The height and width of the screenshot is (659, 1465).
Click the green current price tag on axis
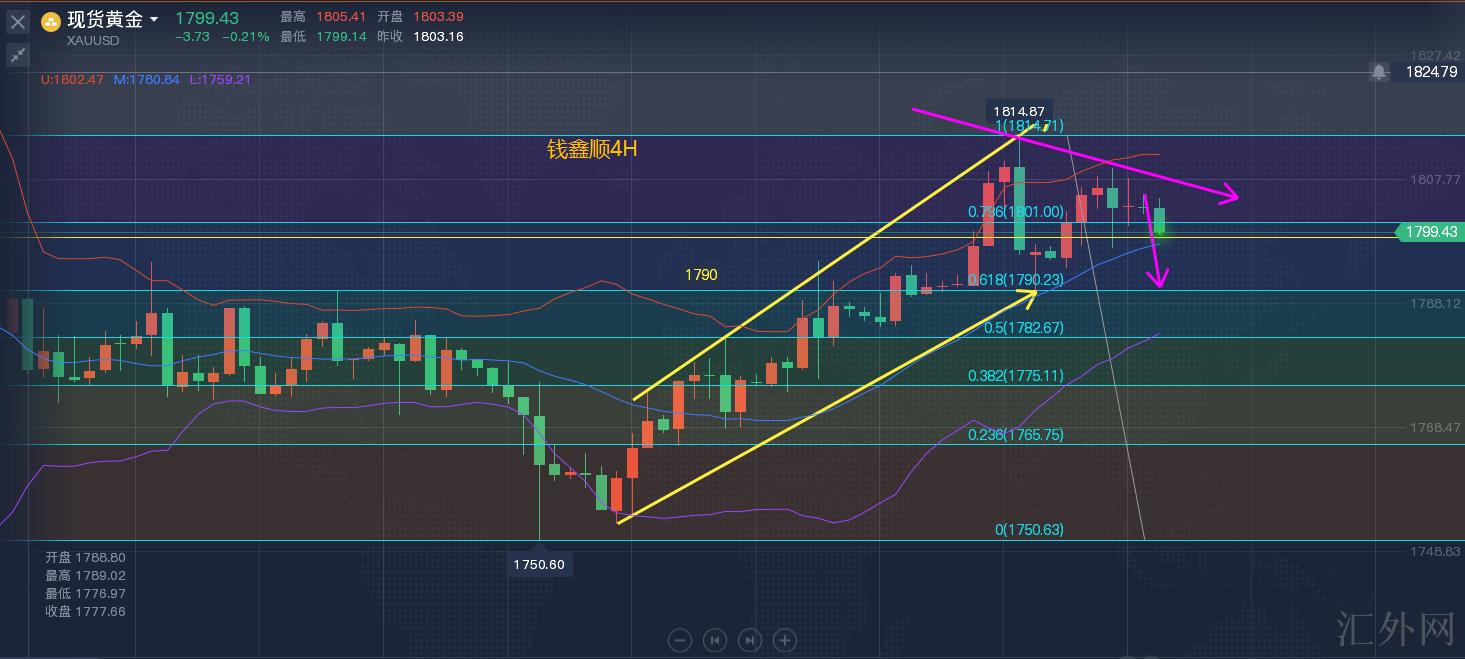point(1428,232)
